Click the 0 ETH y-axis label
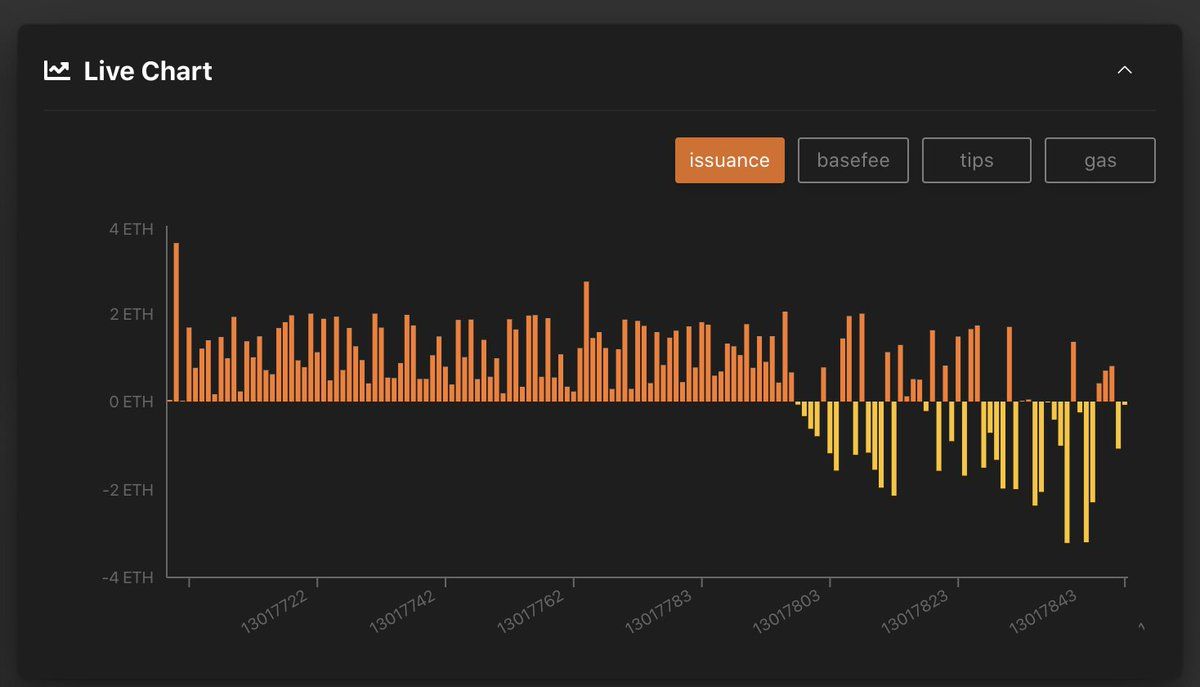The image size is (1200, 687). click(x=131, y=402)
